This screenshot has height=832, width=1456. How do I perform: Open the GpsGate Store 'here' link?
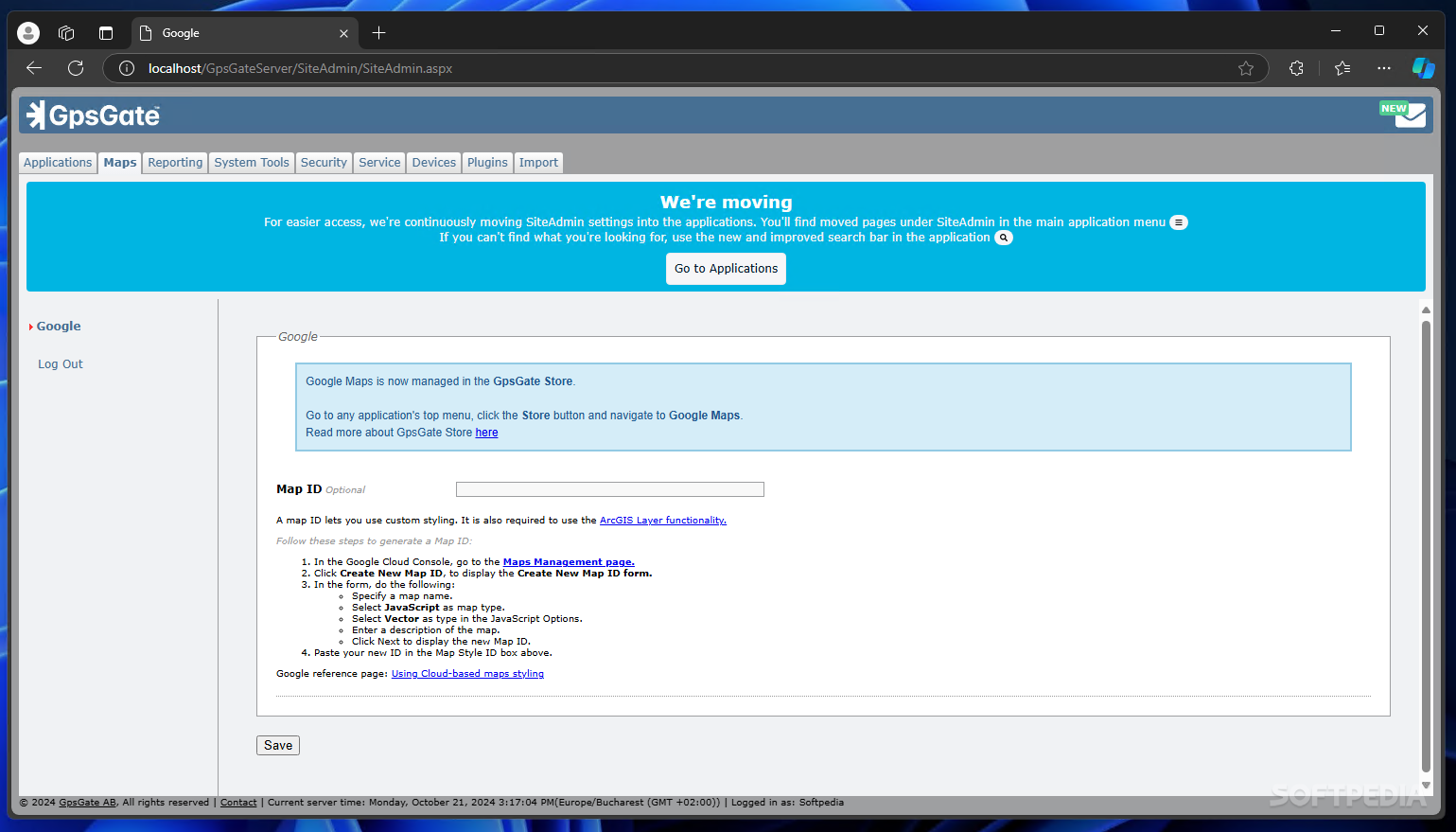click(486, 433)
